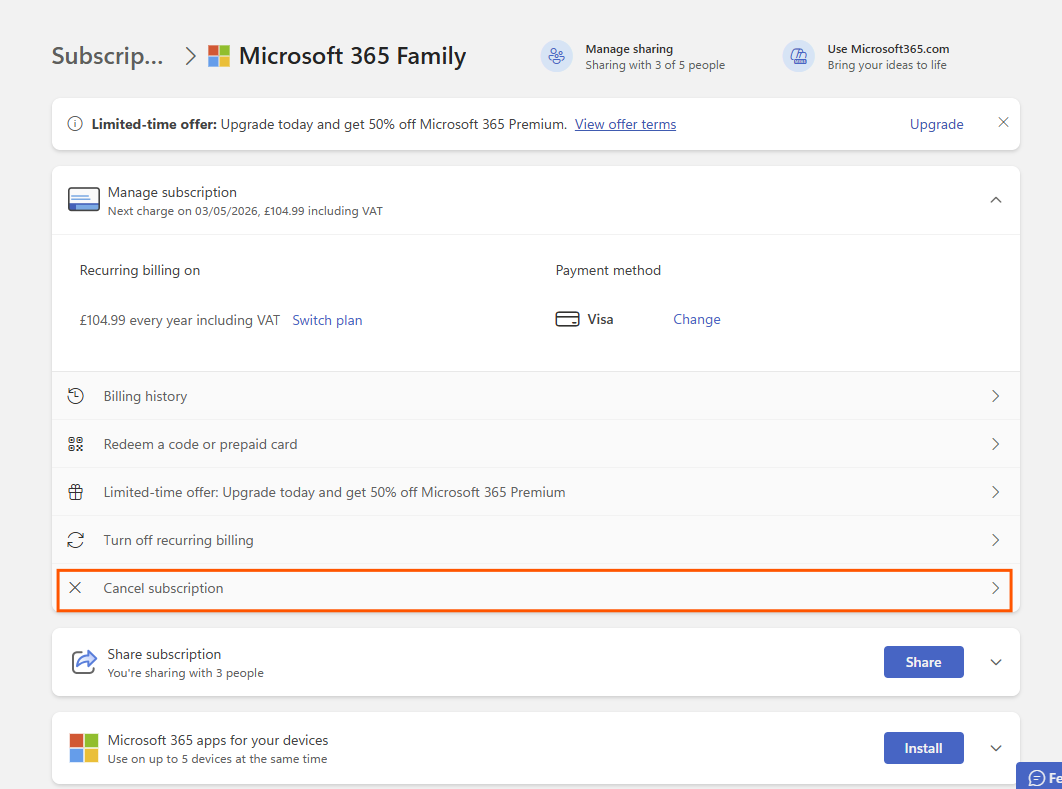The width and height of the screenshot is (1062, 789).
Task: Select the Billing history menu row
Action: [536, 396]
